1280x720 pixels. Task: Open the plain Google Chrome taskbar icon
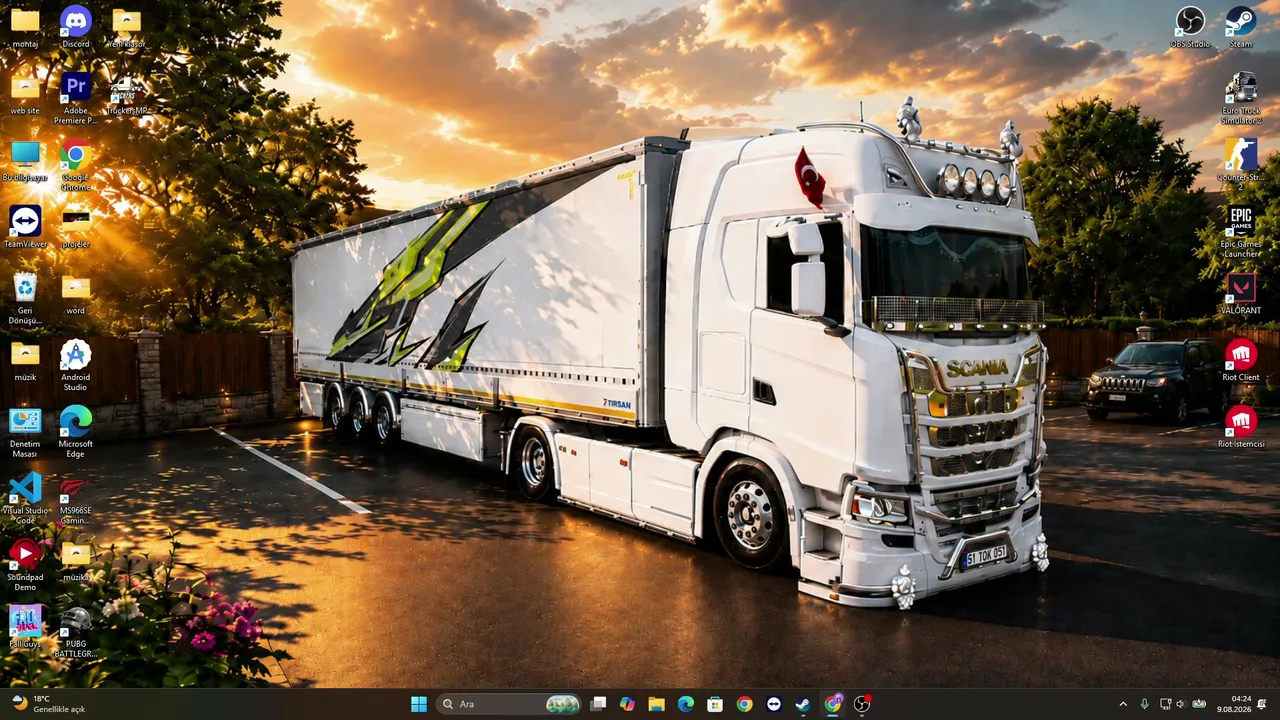[x=744, y=704]
